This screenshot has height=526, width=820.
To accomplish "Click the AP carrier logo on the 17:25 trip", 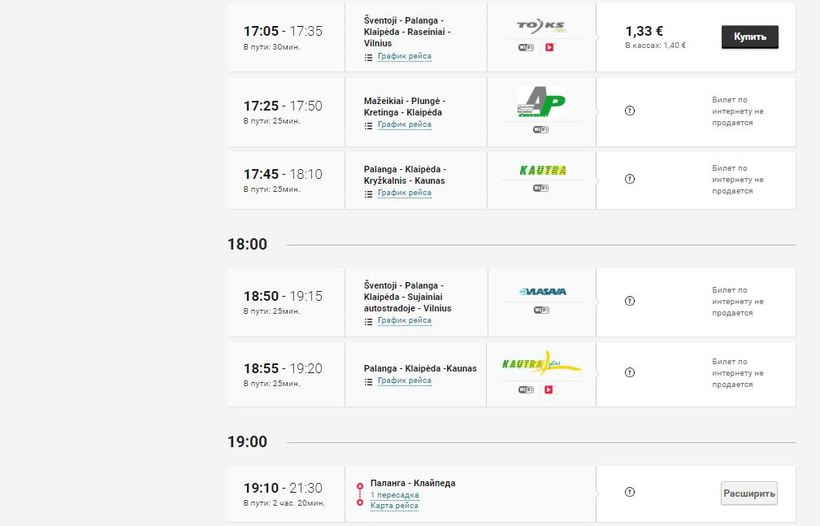I will point(541,101).
